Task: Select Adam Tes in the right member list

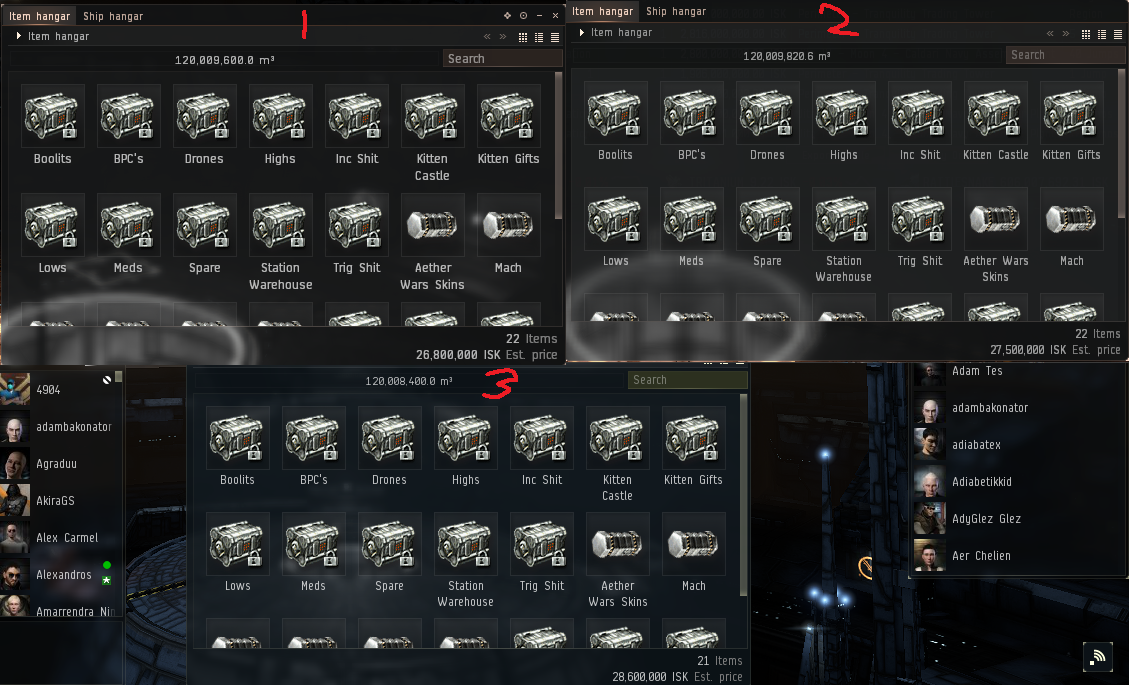Action: [x=1018, y=372]
